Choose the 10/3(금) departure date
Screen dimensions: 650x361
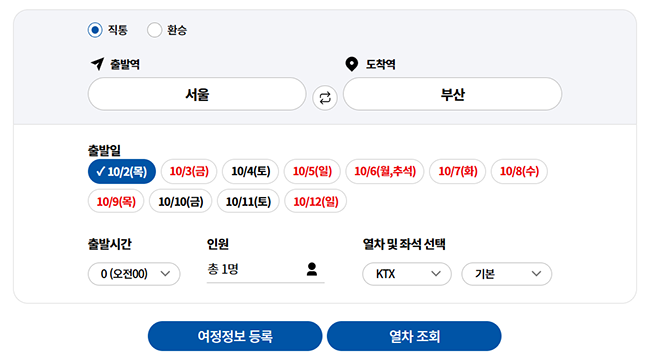189,171
